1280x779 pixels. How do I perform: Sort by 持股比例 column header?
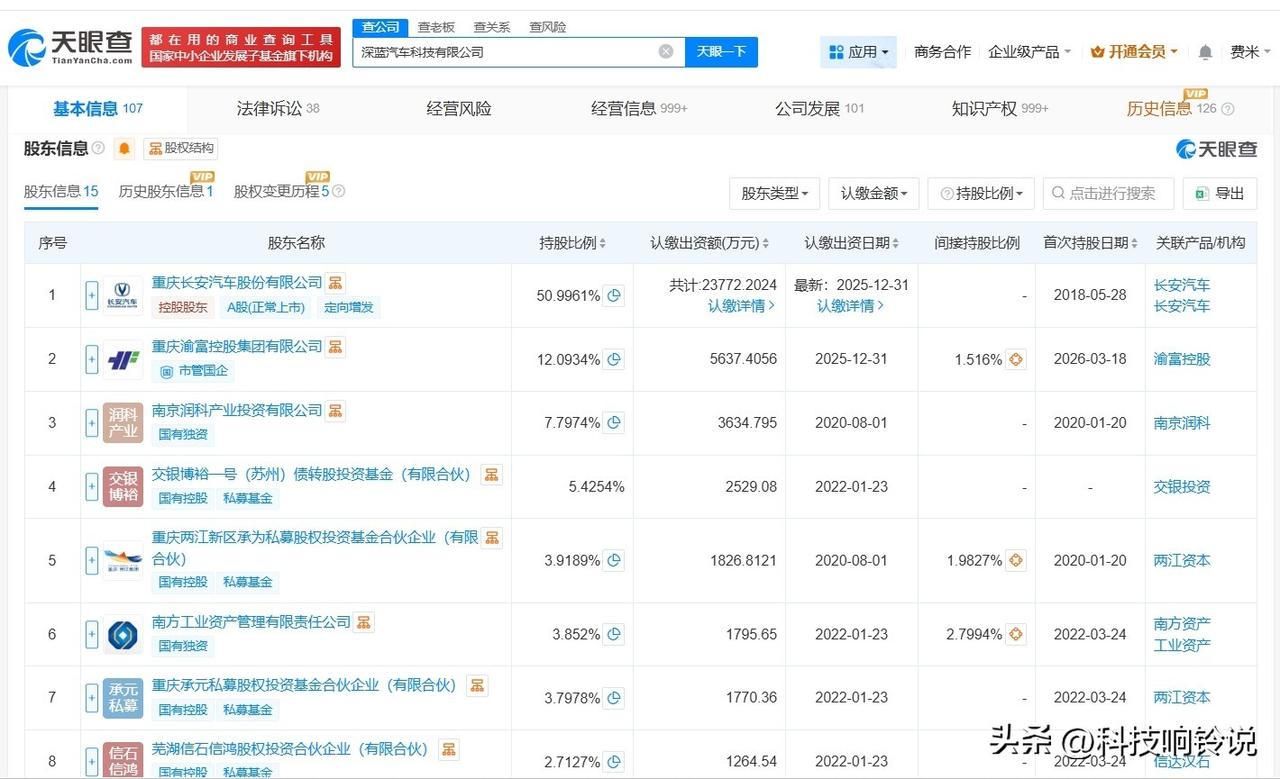click(x=572, y=243)
